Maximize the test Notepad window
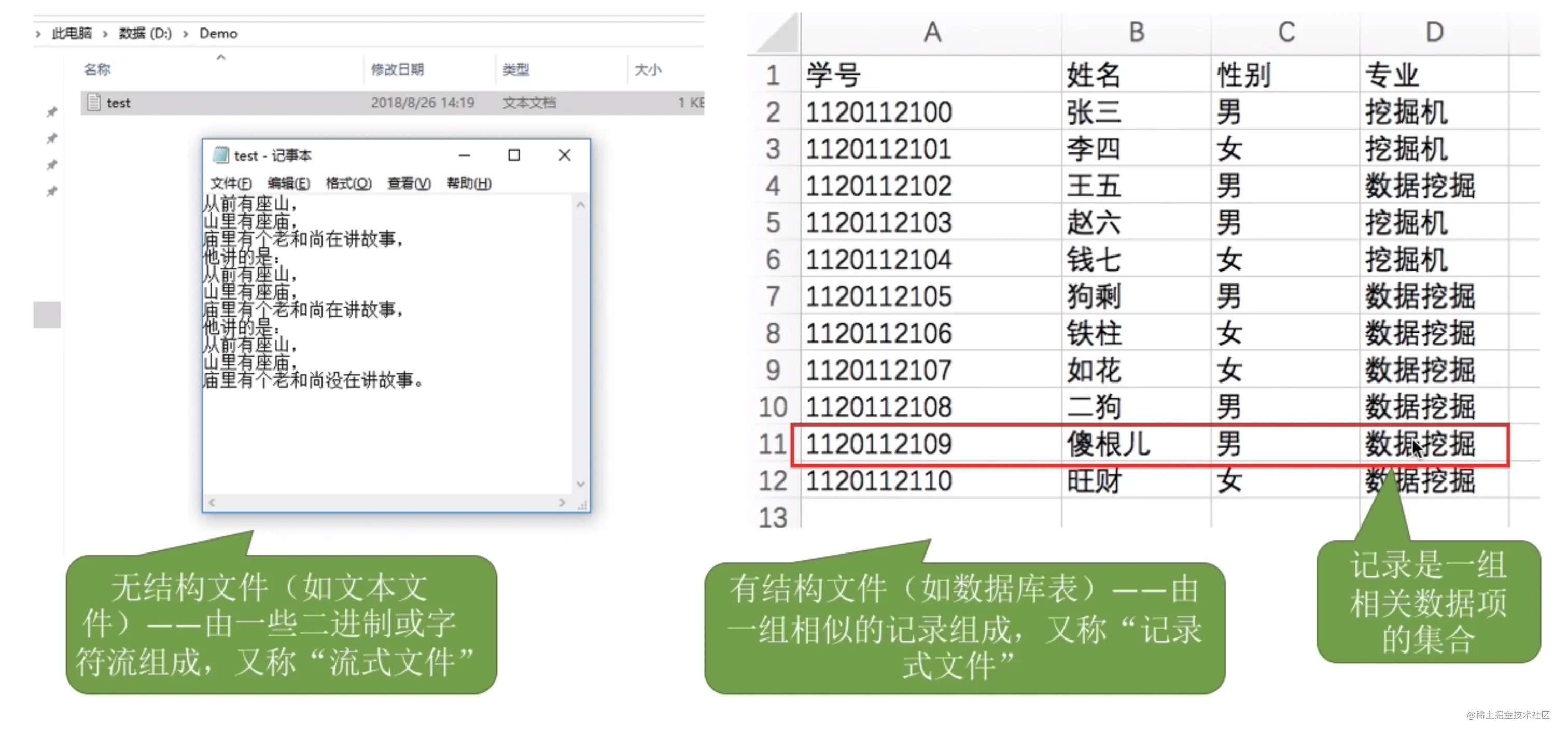The width and height of the screenshot is (1568, 738). (x=514, y=155)
